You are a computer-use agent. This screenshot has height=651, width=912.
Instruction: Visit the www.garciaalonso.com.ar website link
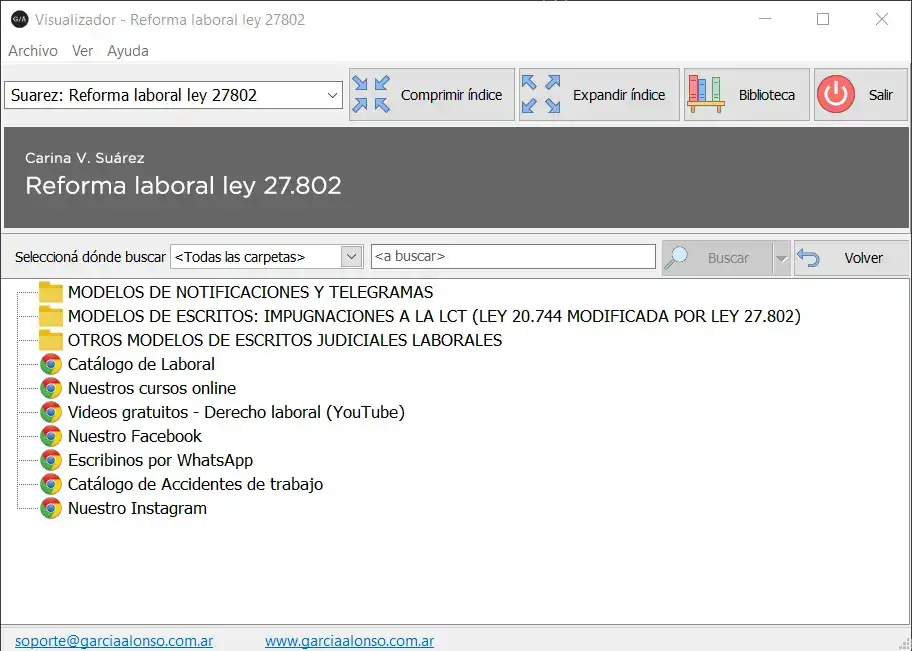tap(349, 641)
